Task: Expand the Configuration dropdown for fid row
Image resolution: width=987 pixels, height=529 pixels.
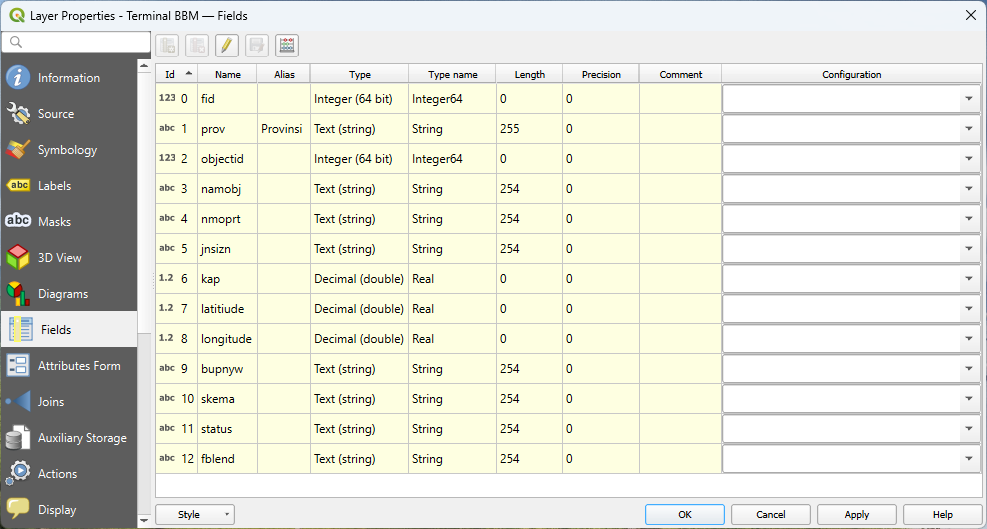Action: point(968,99)
